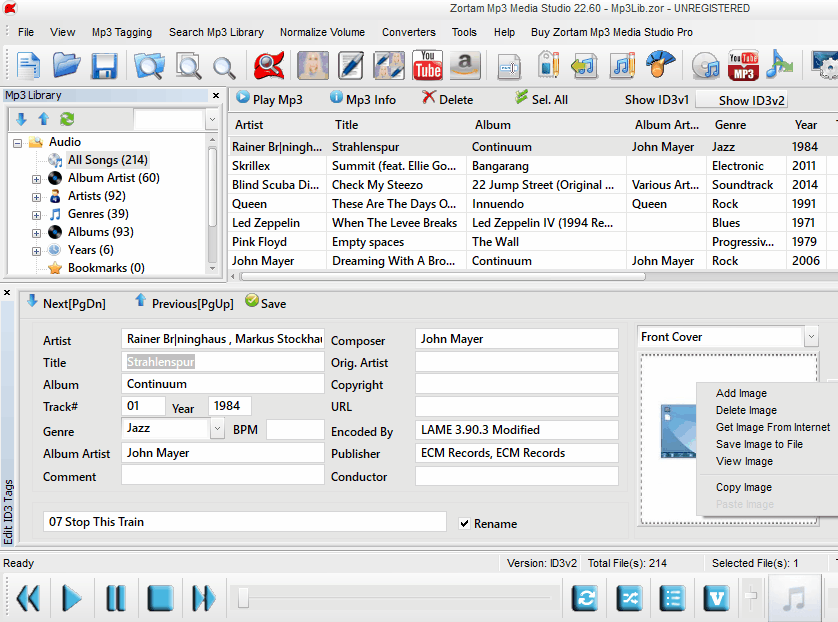Open the File menu
The height and width of the screenshot is (622, 838).
click(x=26, y=32)
